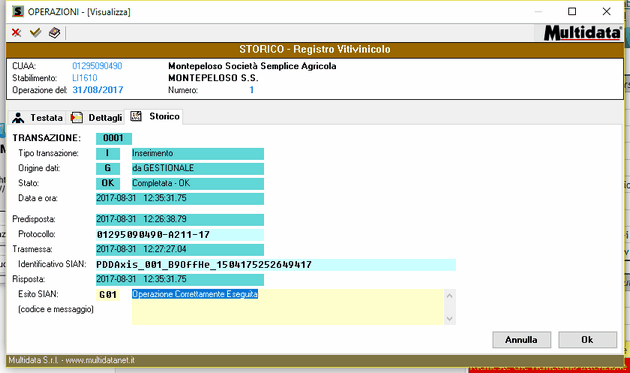Image resolution: width=630 pixels, height=373 pixels.
Task: Click scroll-down arrow in Esito SIAN message box
Action: coord(450,319)
